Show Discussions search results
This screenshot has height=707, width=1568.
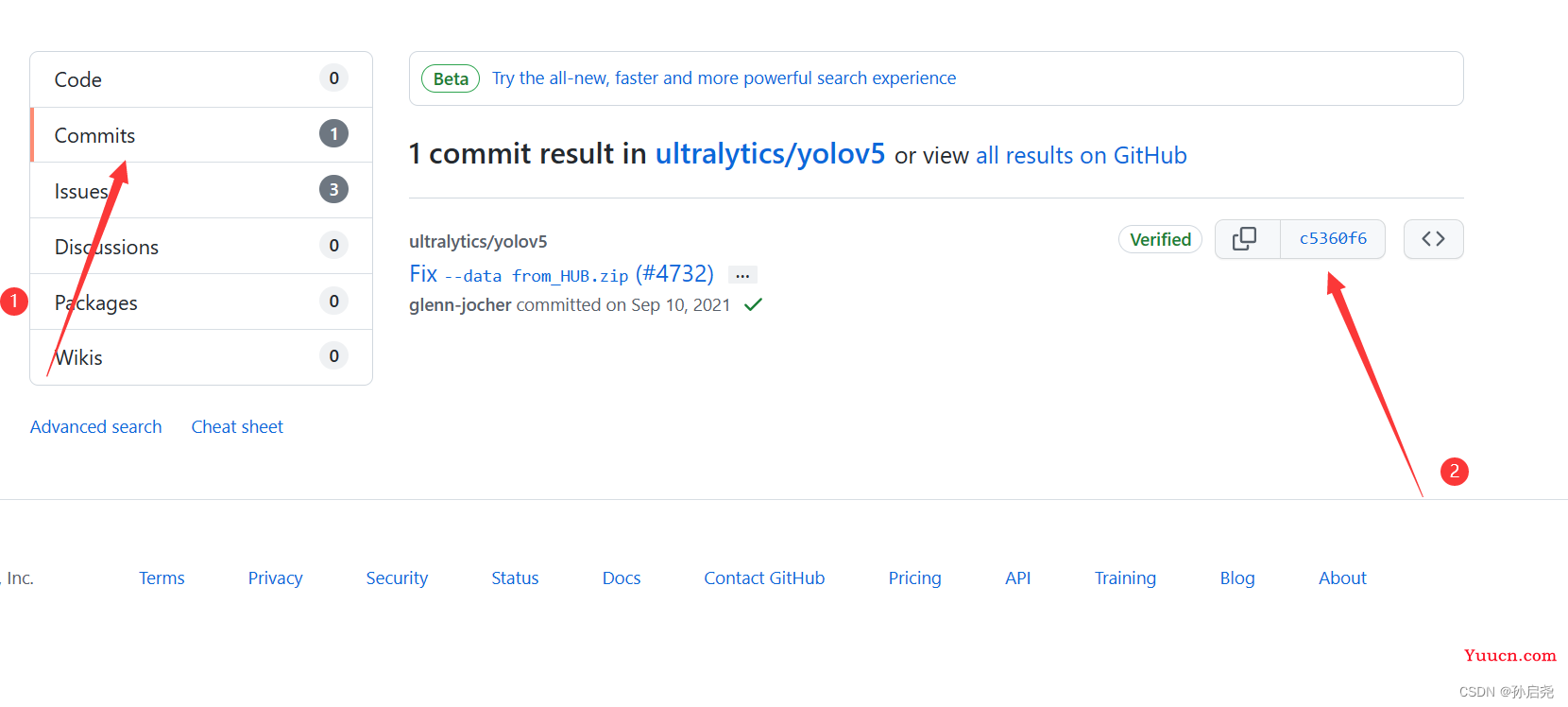[x=106, y=248]
